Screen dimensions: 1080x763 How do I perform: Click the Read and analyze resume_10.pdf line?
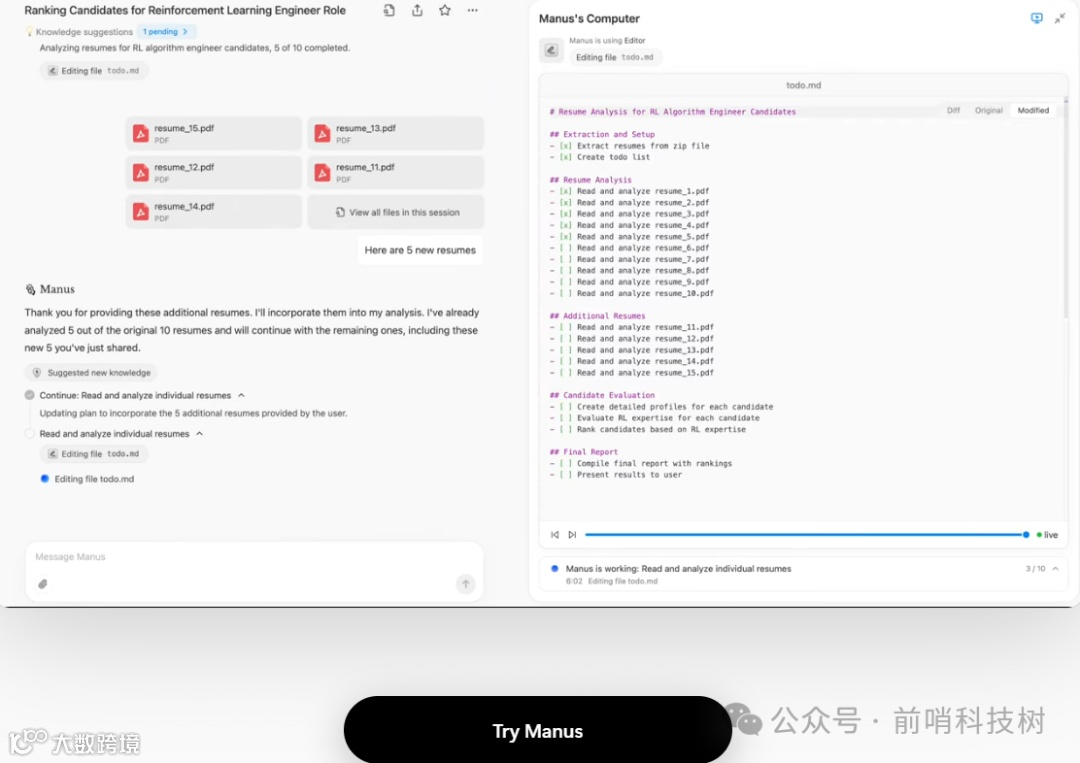[632, 293]
